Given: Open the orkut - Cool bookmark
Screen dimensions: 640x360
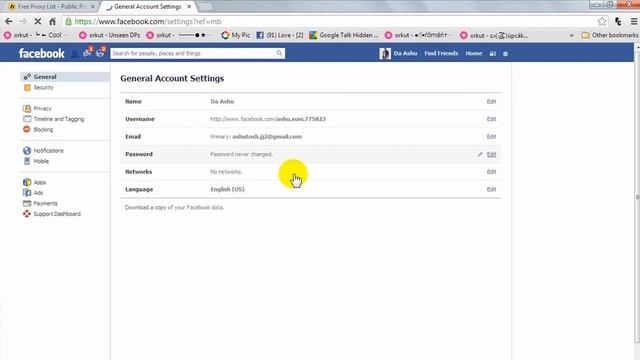Looking at the screenshot, I should pyautogui.click(x=35, y=36).
